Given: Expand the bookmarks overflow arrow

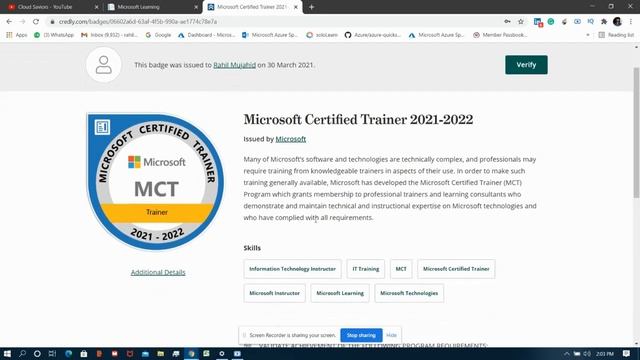Looking at the screenshot, I should pos(588,35).
